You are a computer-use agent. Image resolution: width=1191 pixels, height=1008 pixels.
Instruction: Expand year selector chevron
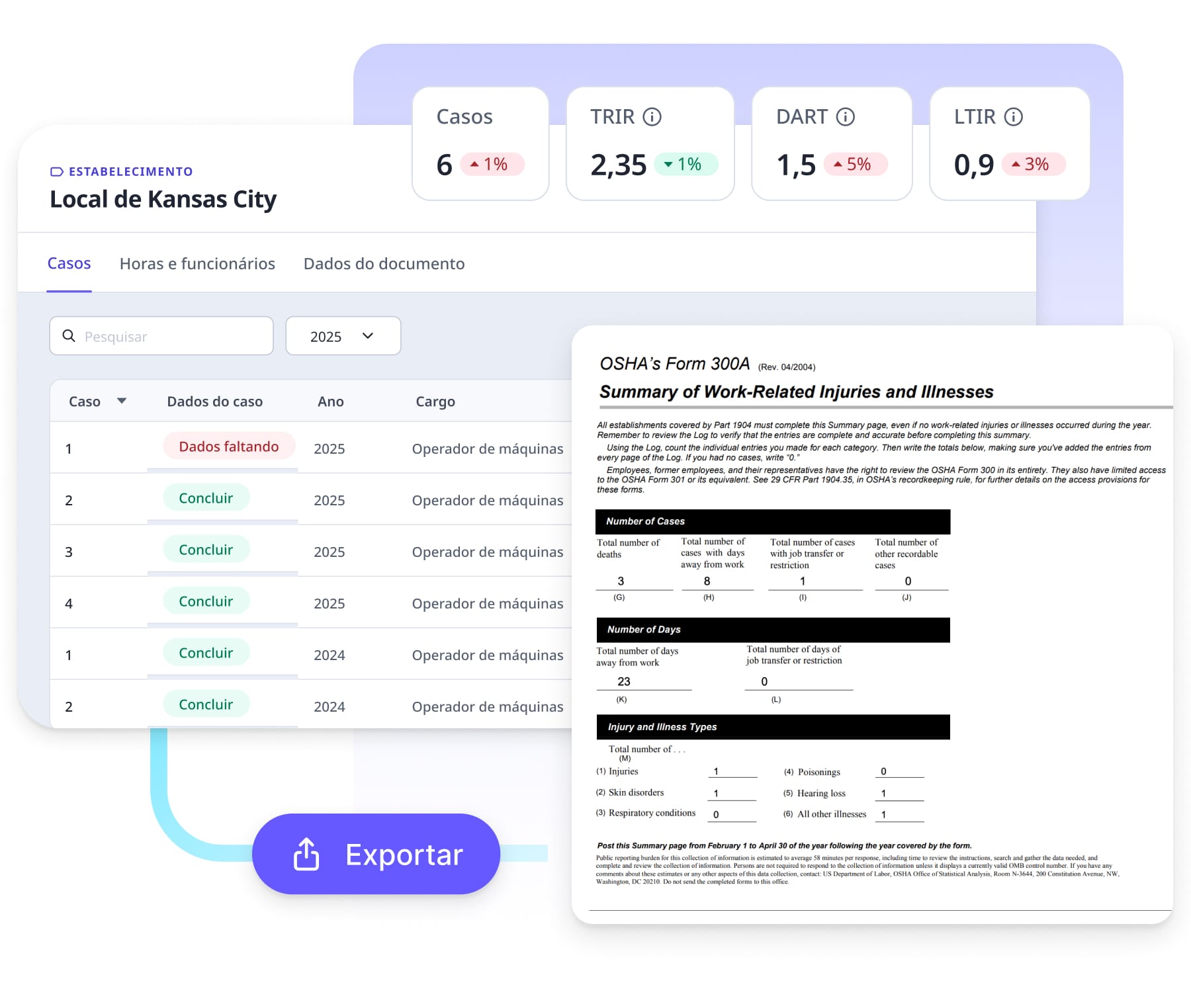[368, 336]
